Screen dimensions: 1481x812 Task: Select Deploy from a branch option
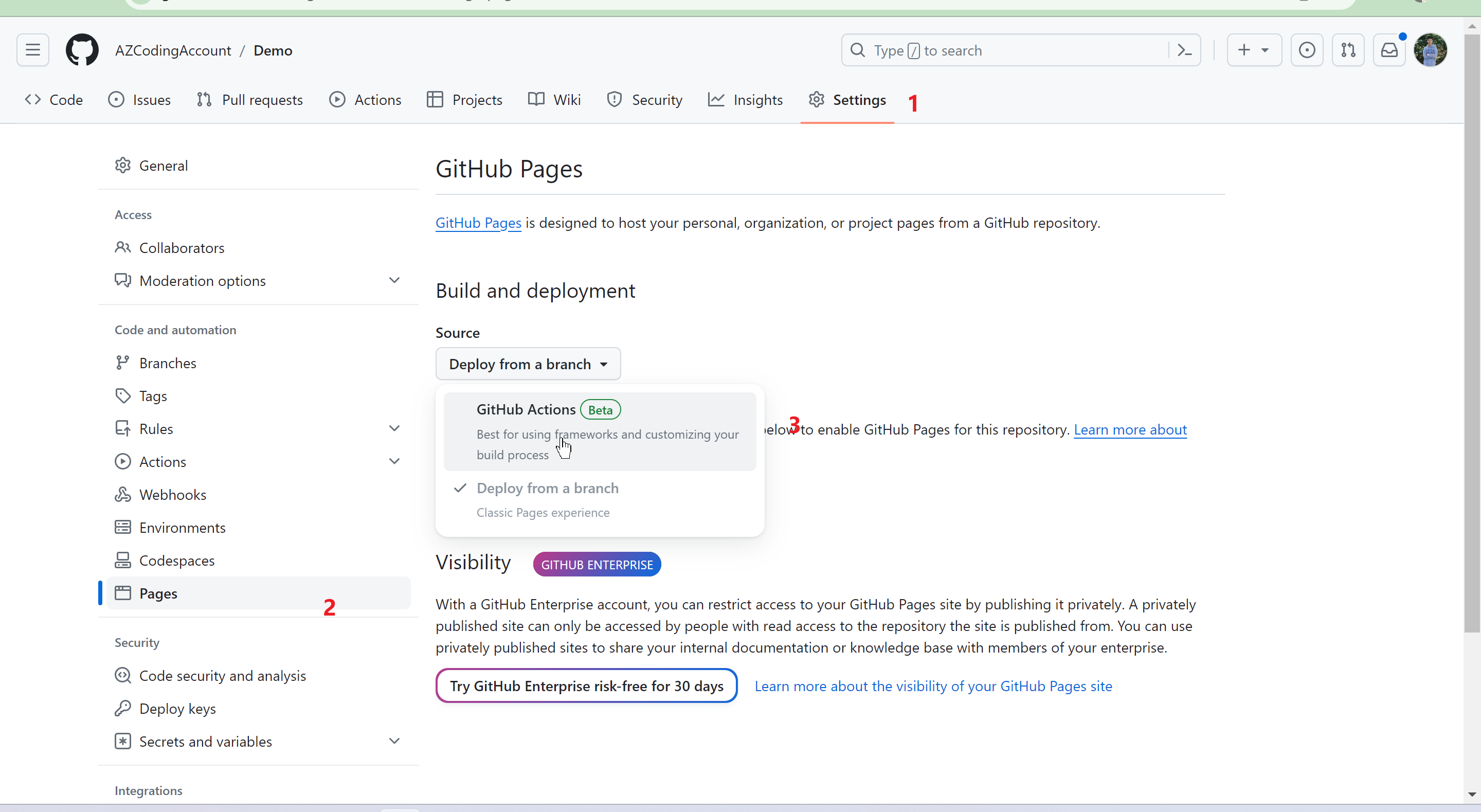[599, 499]
